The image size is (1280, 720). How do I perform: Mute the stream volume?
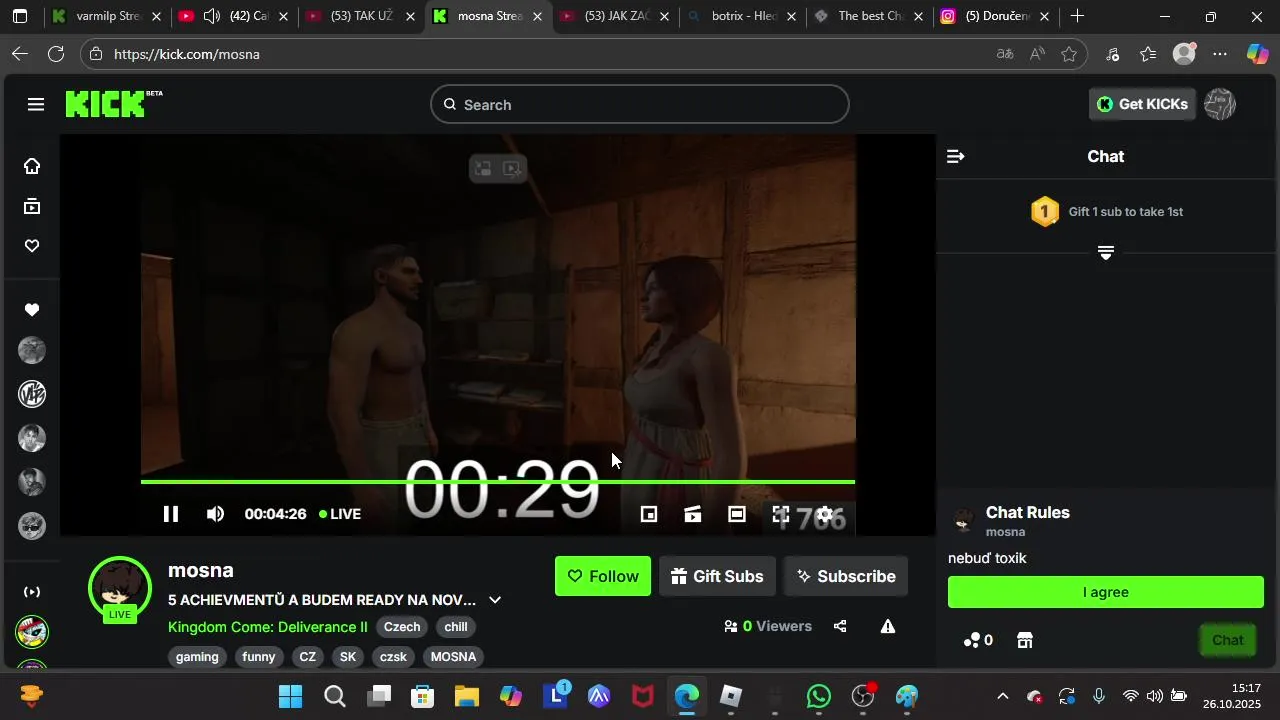[215, 514]
